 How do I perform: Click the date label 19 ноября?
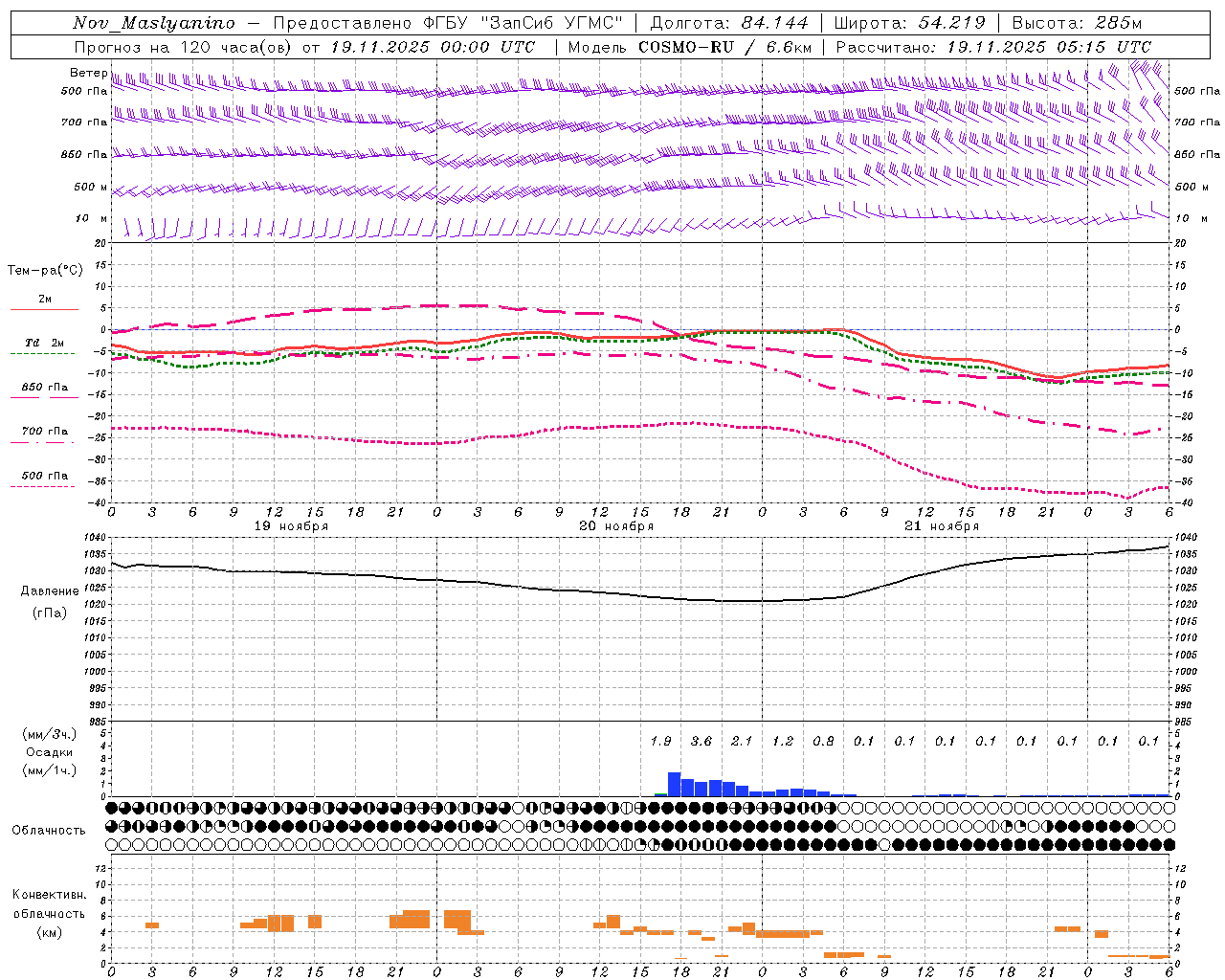pos(291,526)
